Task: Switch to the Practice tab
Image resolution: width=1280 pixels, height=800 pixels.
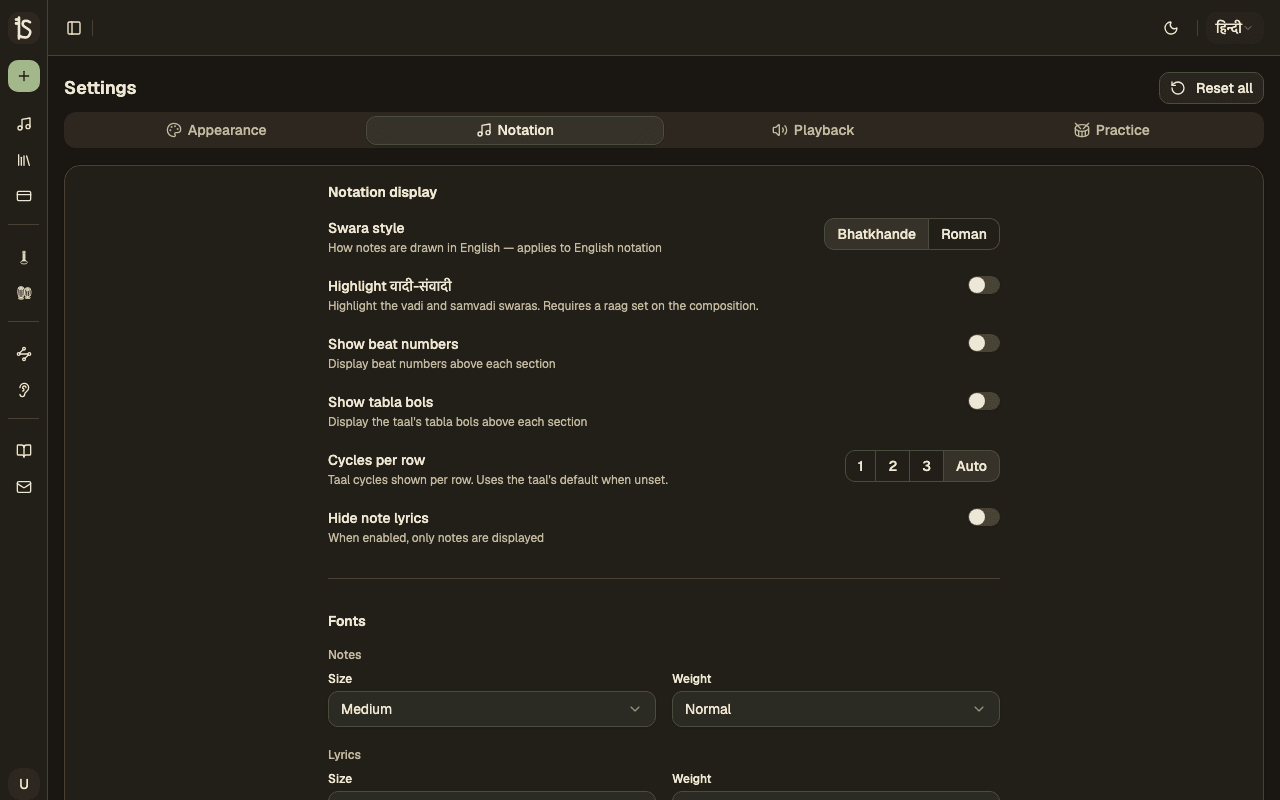Action: click(x=1111, y=130)
